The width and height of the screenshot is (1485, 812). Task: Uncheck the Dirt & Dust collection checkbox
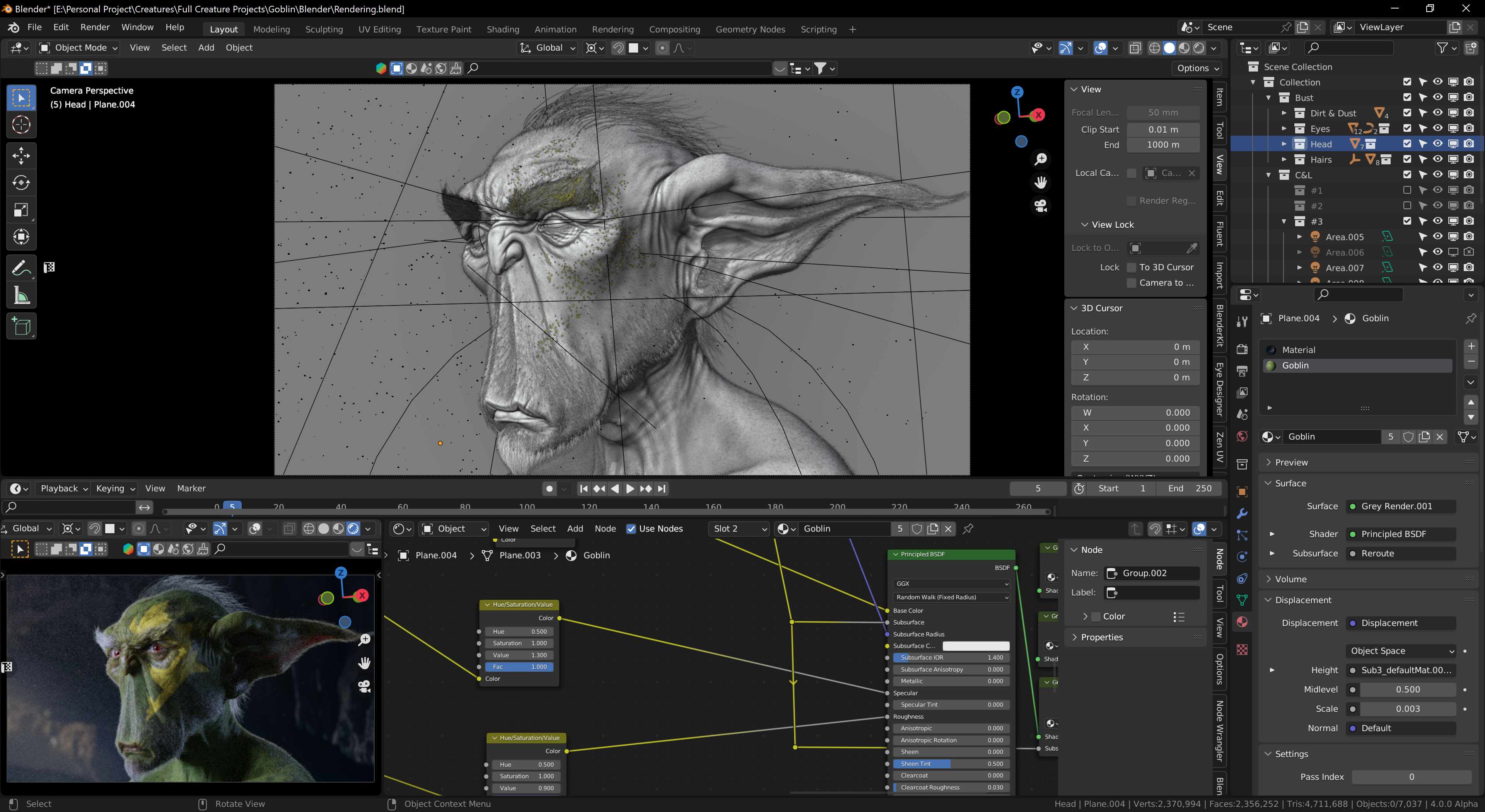pyautogui.click(x=1407, y=113)
